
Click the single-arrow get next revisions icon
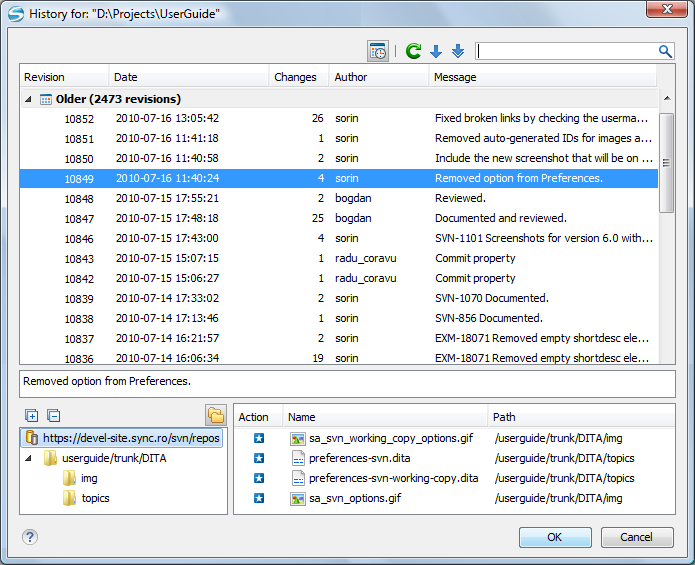pos(436,51)
